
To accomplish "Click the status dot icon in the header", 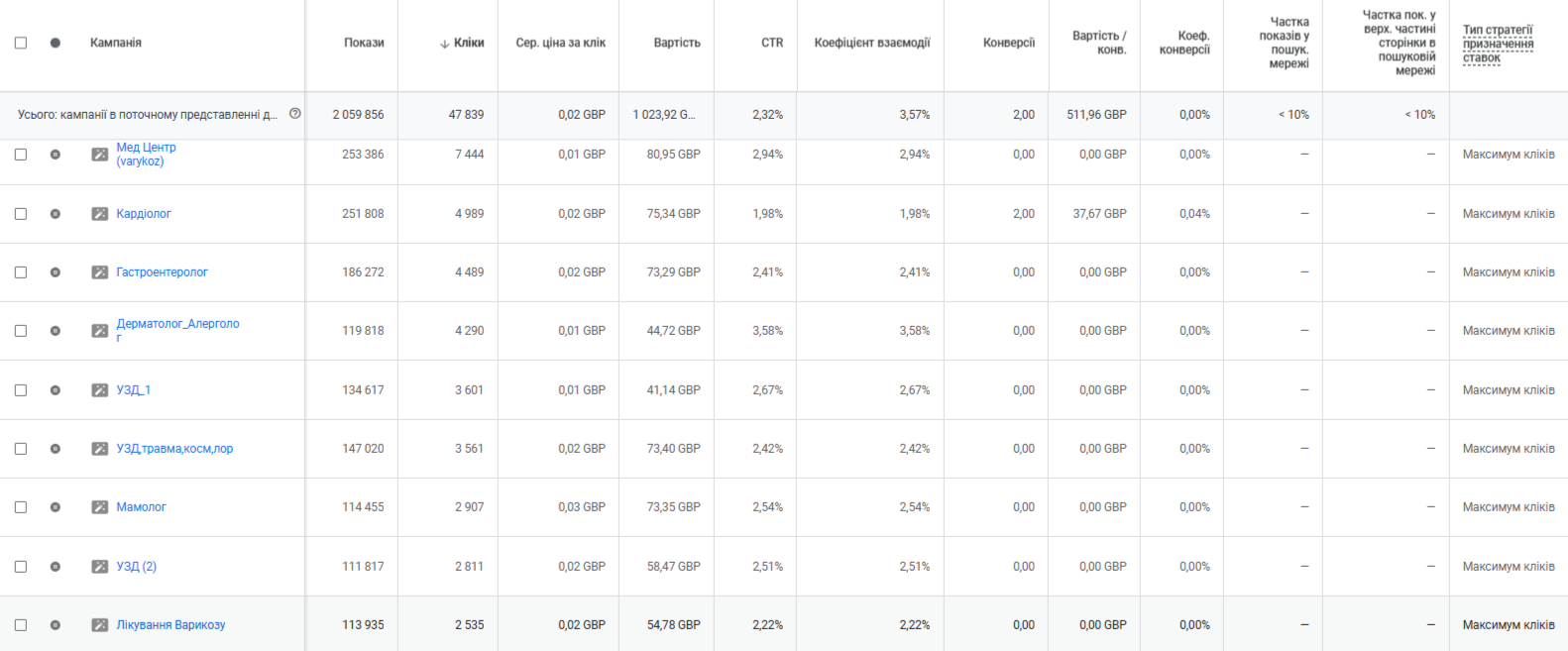I will (x=56, y=43).
